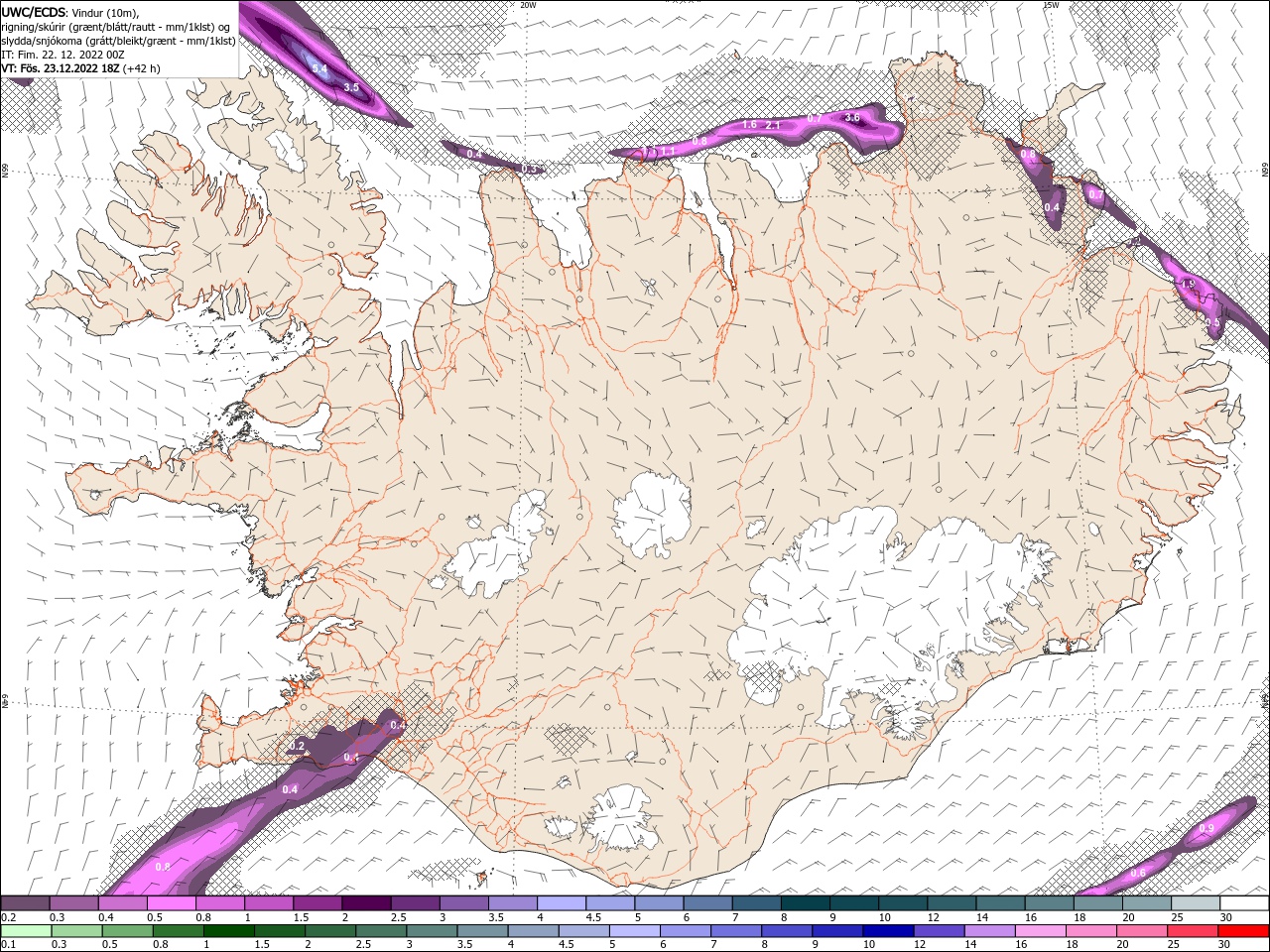This screenshot has height=952, width=1270.
Task: Click the 2.1 value on the north coast
Action: point(774,125)
